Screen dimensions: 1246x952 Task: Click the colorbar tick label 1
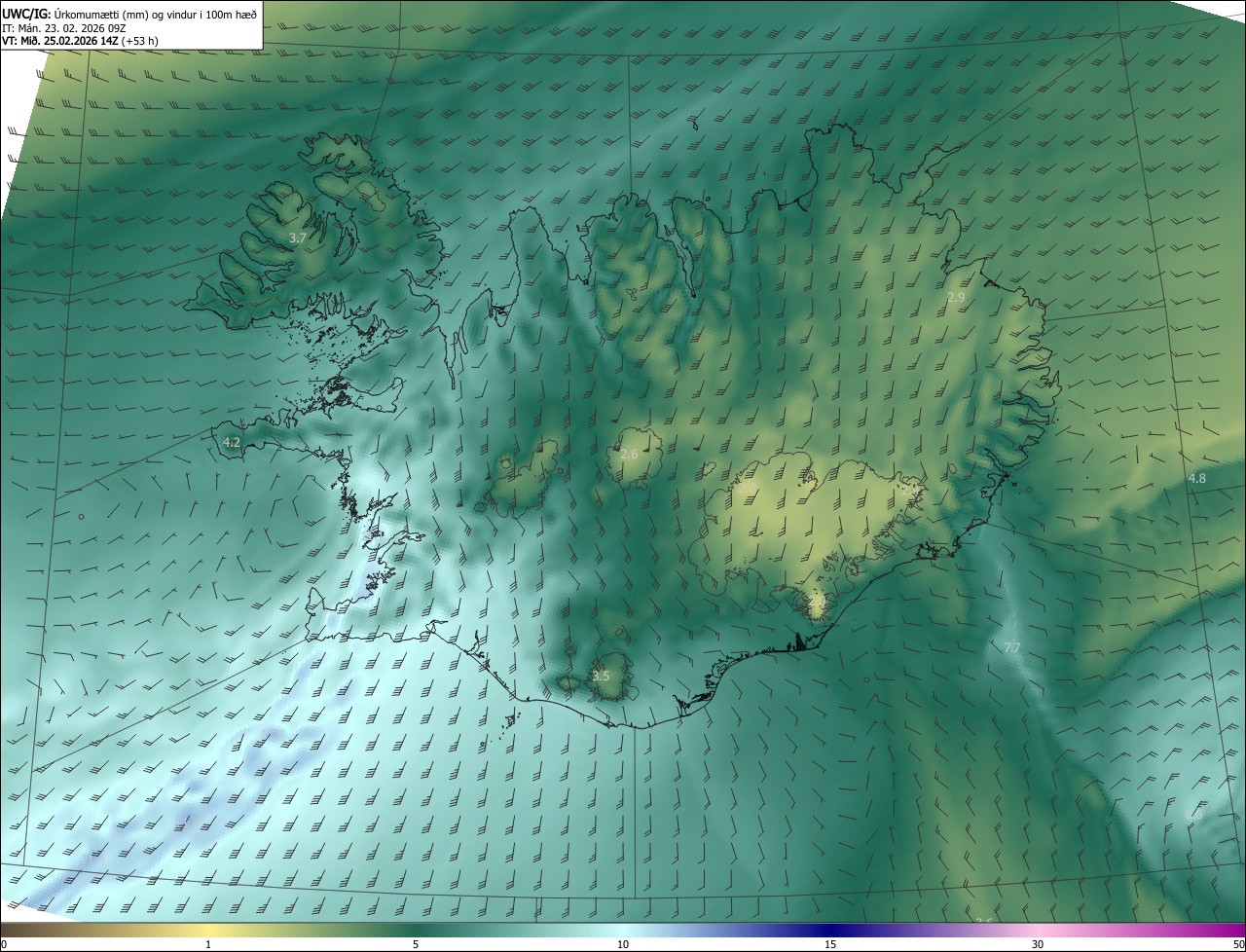coord(208,944)
